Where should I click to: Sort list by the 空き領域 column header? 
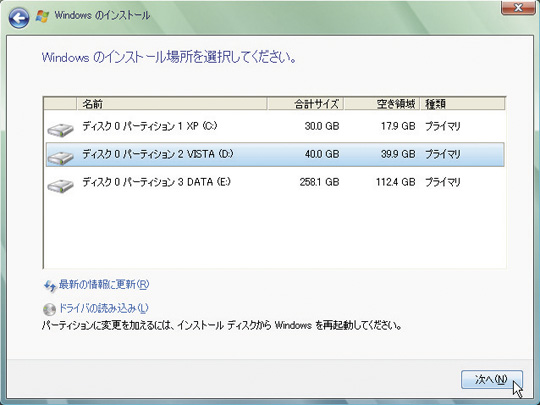click(382, 104)
